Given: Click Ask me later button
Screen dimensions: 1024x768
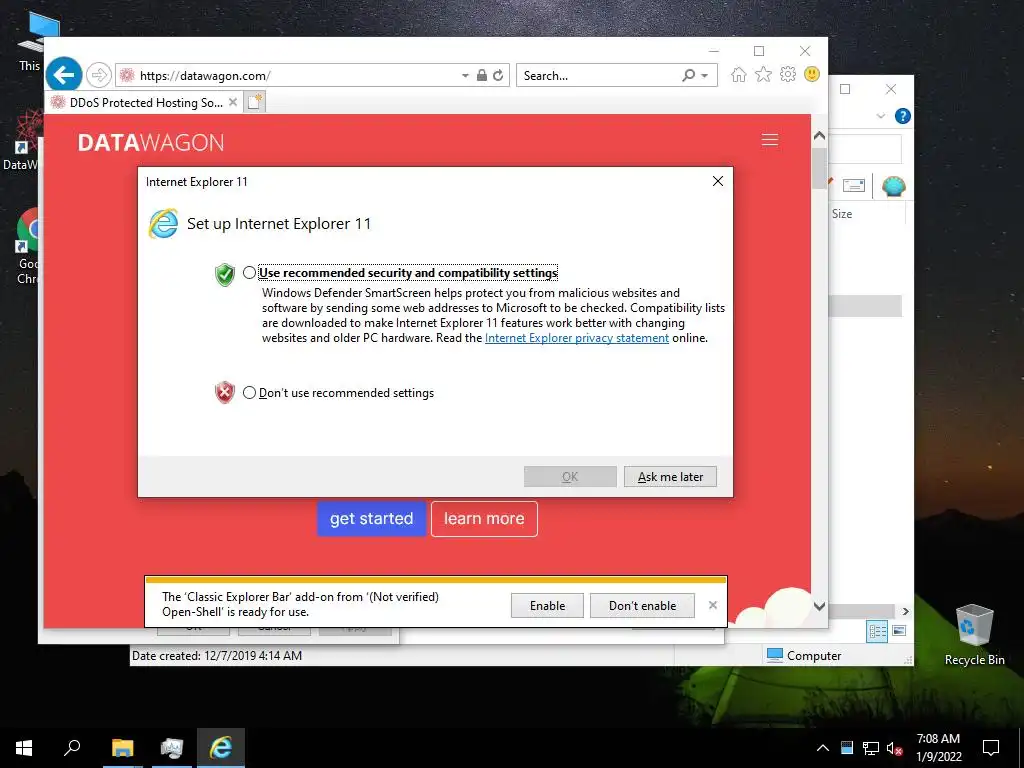Looking at the screenshot, I should (x=670, y=477).
